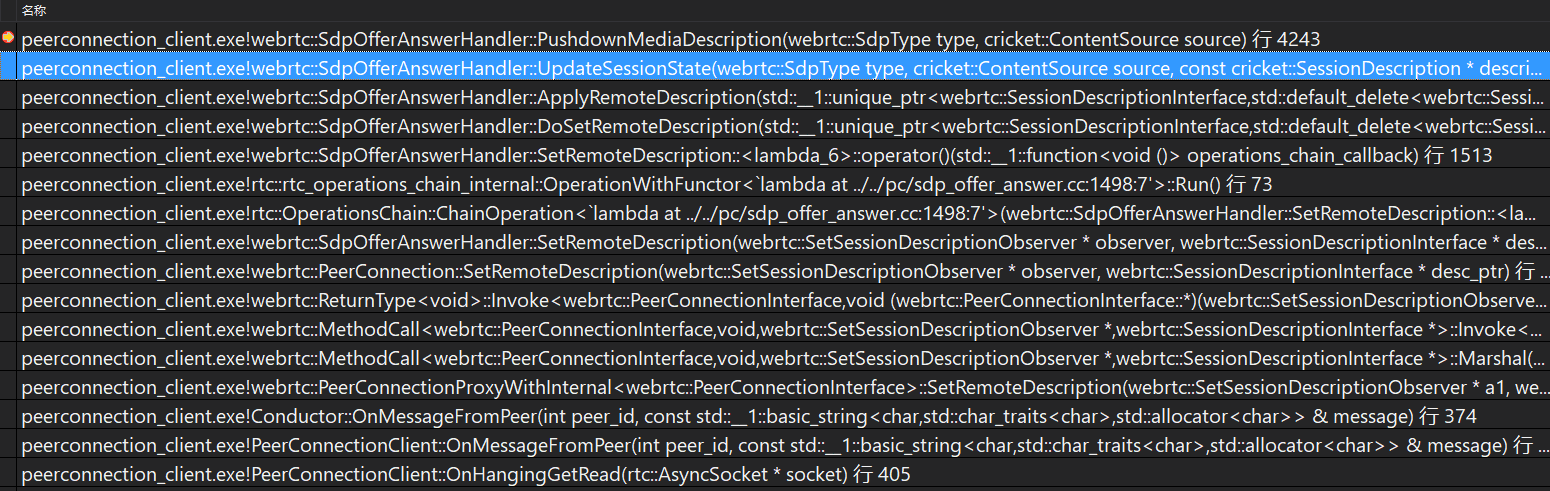Click the breakpoint icon beside PushdownMediaDescription frame
The width and height of the screenshot is (1550, 491).
8,38
